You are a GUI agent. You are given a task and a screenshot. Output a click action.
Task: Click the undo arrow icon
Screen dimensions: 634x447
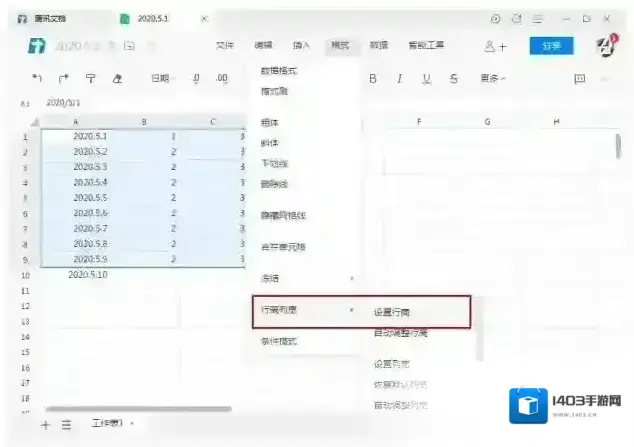tap(37, 78)
